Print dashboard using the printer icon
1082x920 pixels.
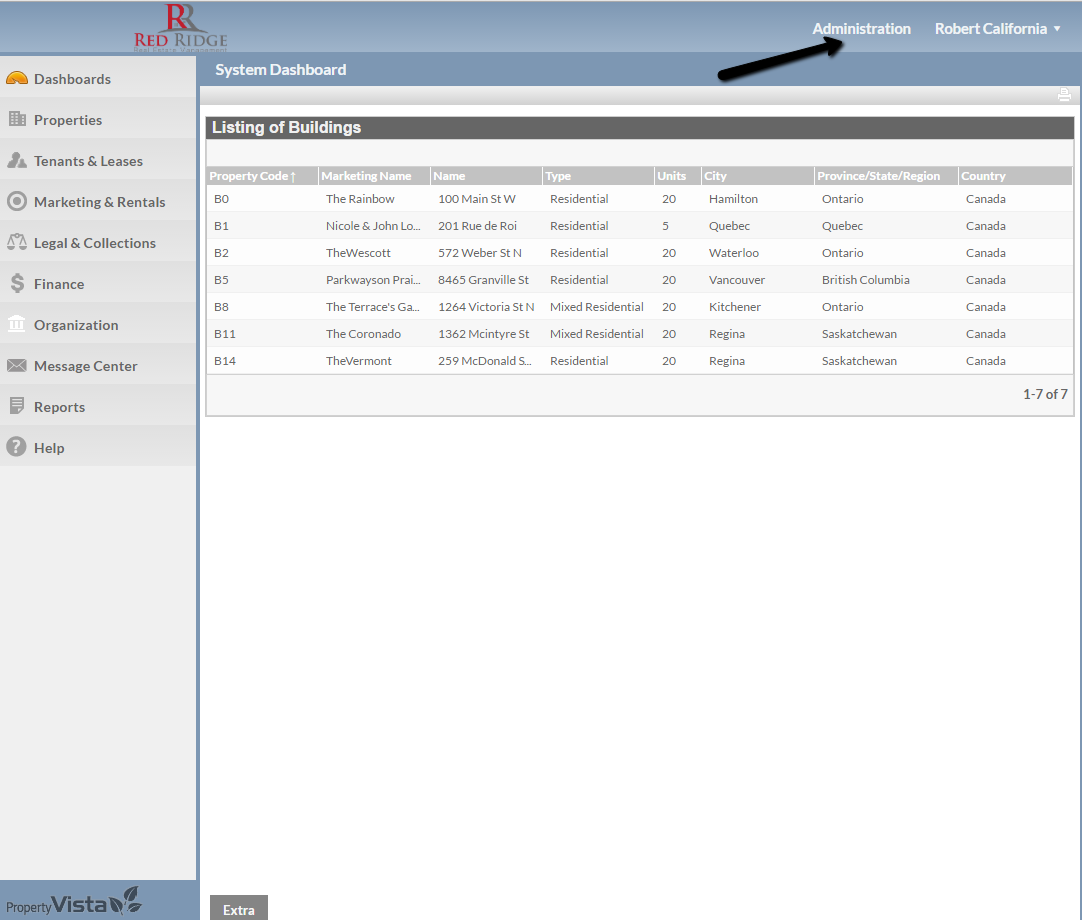tap(1064, 96)
